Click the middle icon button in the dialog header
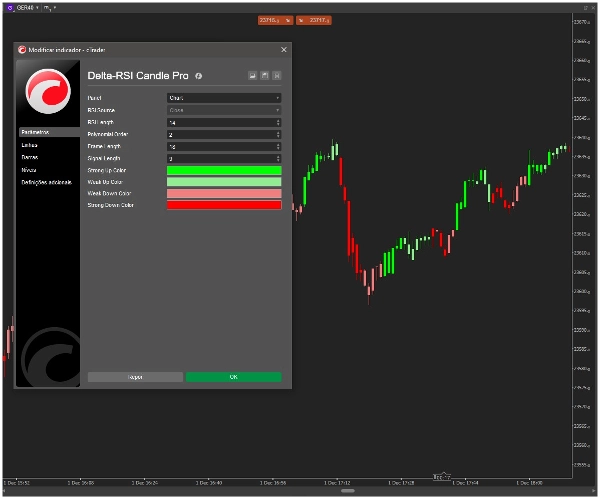600x499 pixels. tap(264, 75)
